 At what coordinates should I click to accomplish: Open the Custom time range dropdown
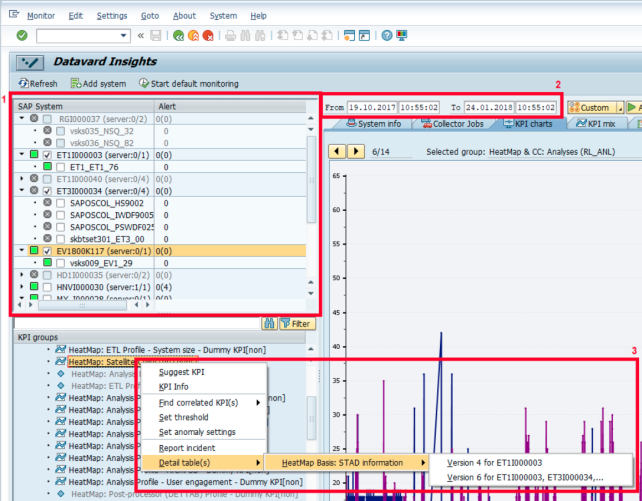tap(619, 108)
